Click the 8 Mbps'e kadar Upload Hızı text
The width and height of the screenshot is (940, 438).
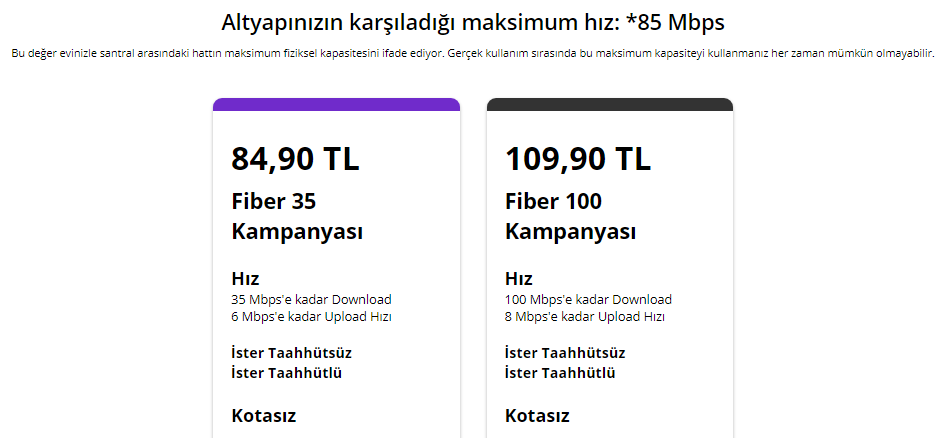pos(585,316)
